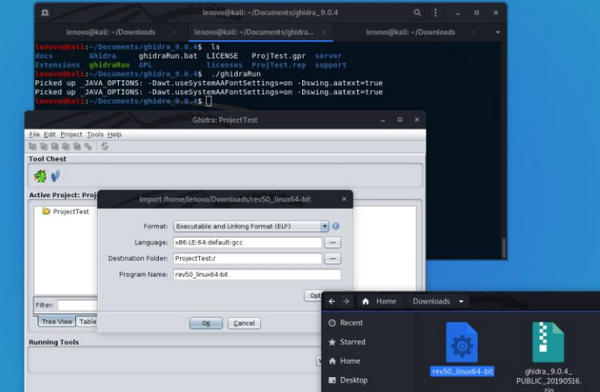Browse Destination Folder with ellipsis button

[x=333, y=258]
